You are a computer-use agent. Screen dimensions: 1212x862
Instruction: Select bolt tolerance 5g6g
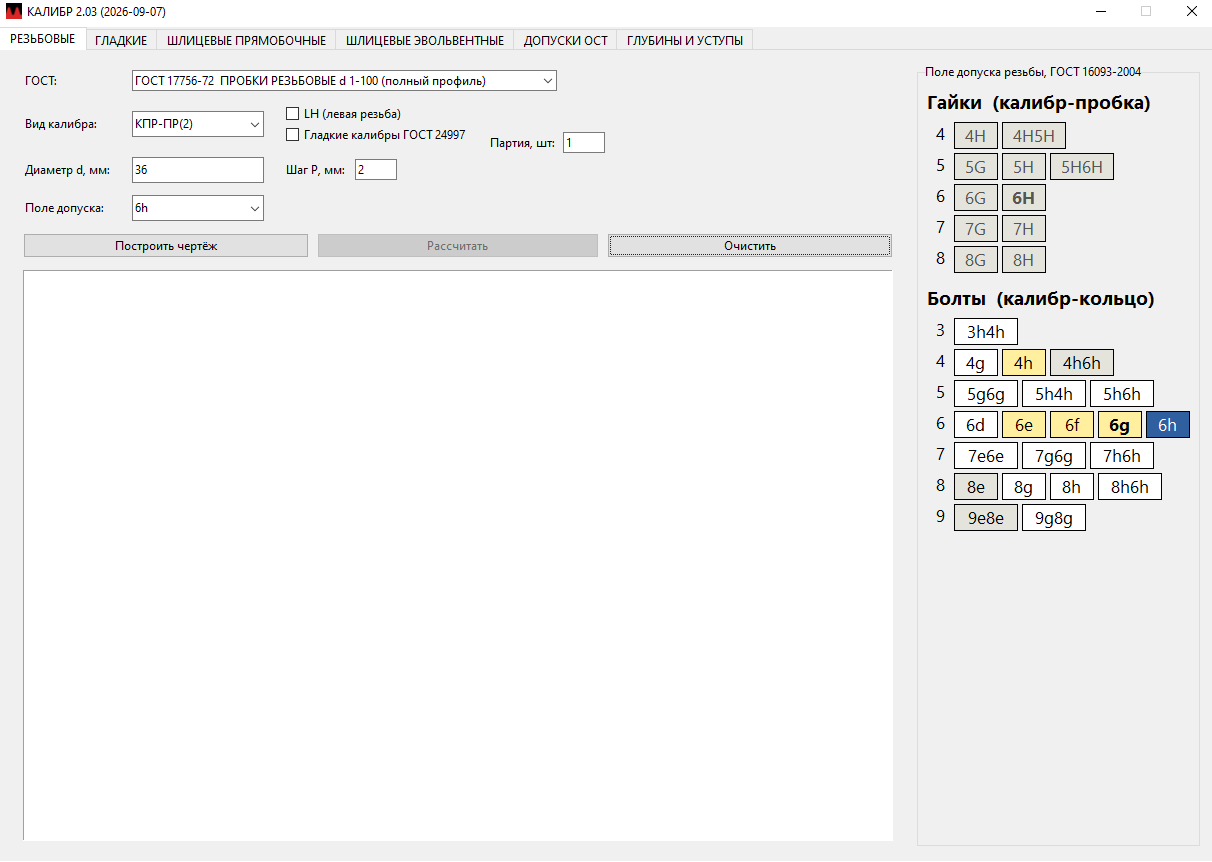point(986,394)
